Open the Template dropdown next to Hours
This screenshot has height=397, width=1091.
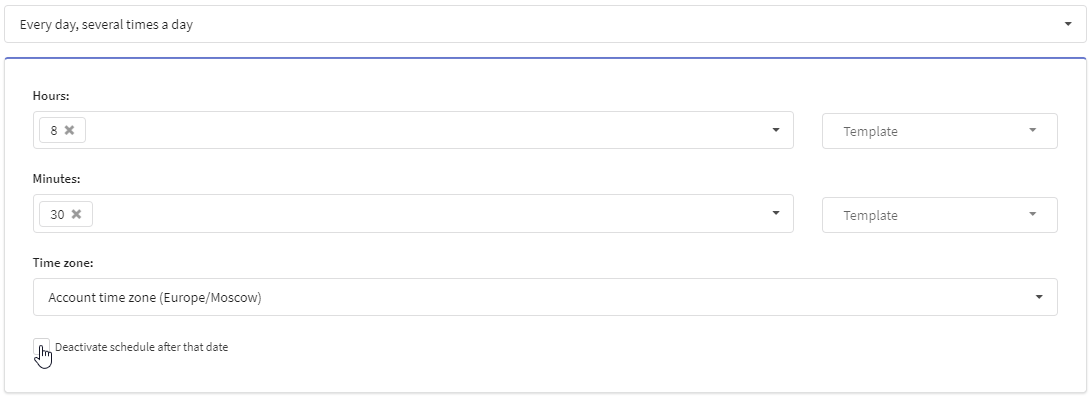coord(939,131)
